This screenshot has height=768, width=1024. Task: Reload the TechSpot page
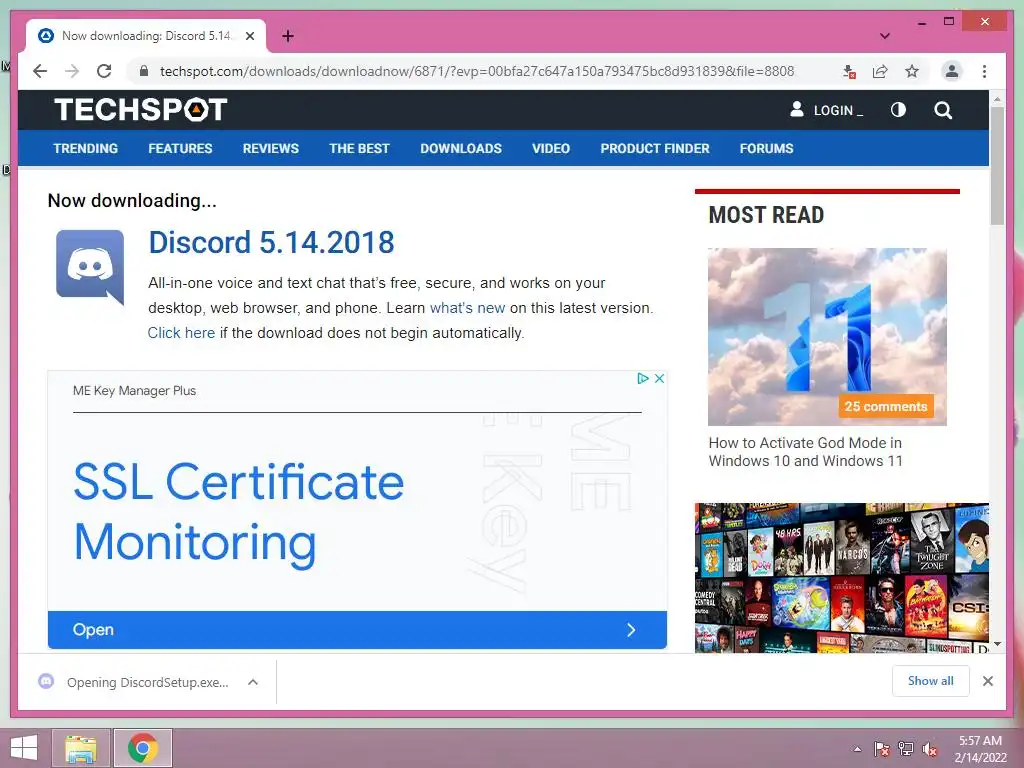point(104,71)
